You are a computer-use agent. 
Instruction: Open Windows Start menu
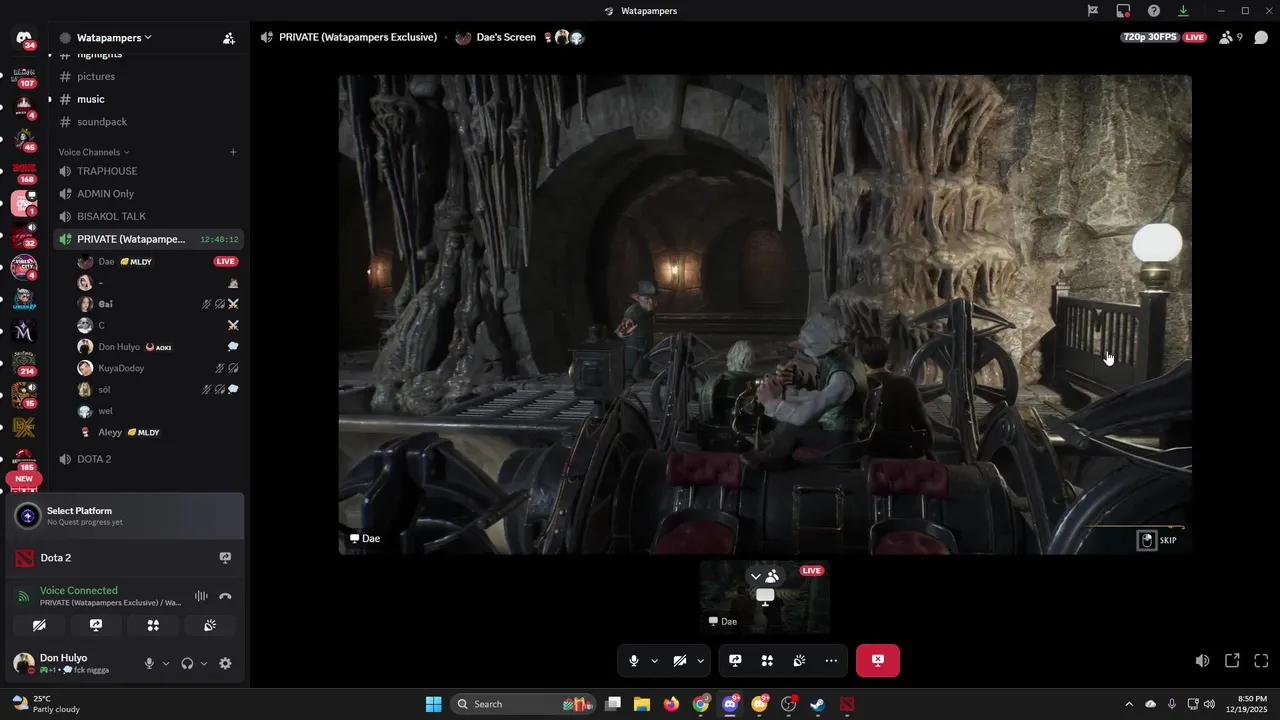(433, 704)
